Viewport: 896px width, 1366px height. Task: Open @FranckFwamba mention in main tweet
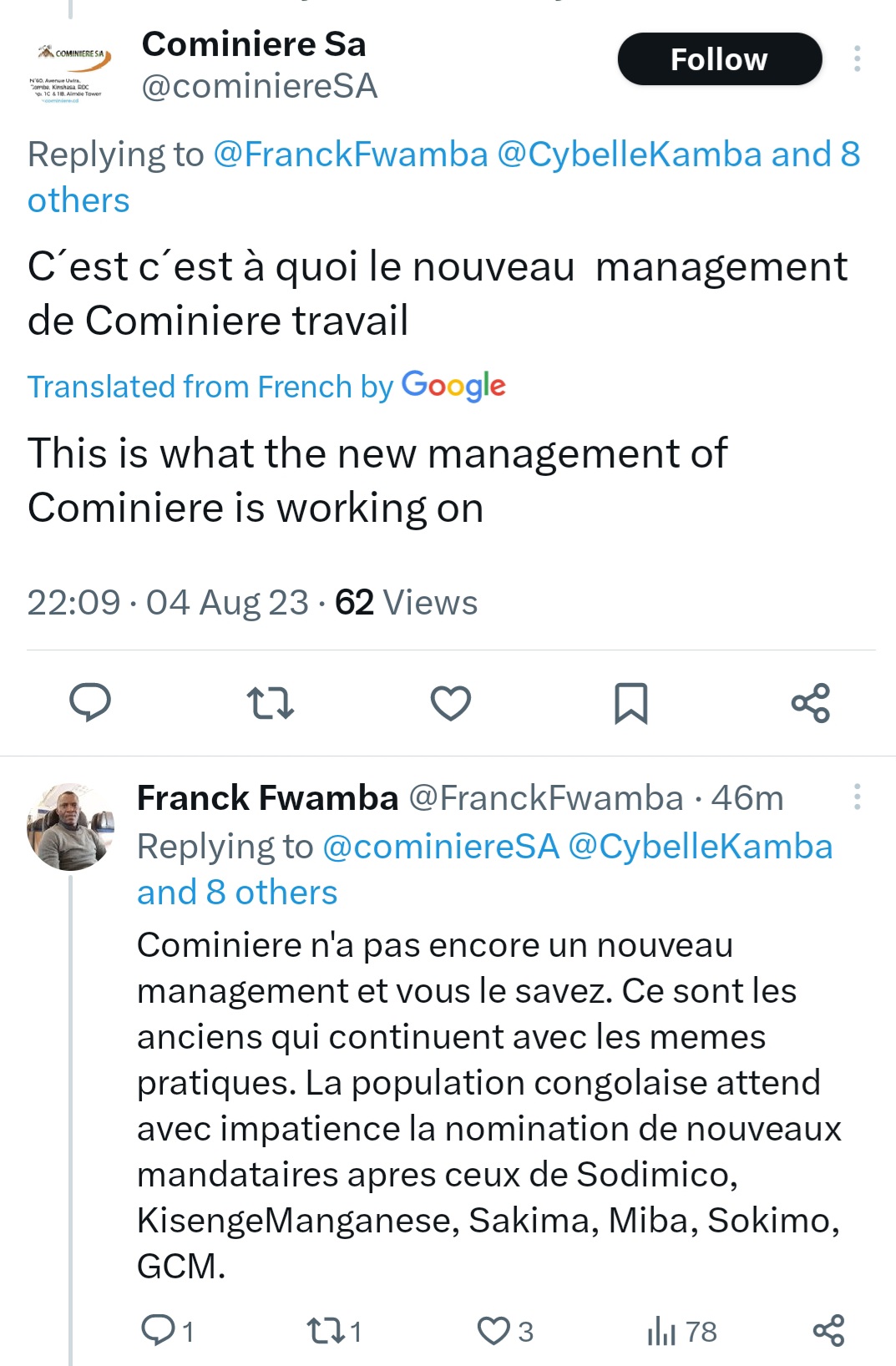pos(351,154)
